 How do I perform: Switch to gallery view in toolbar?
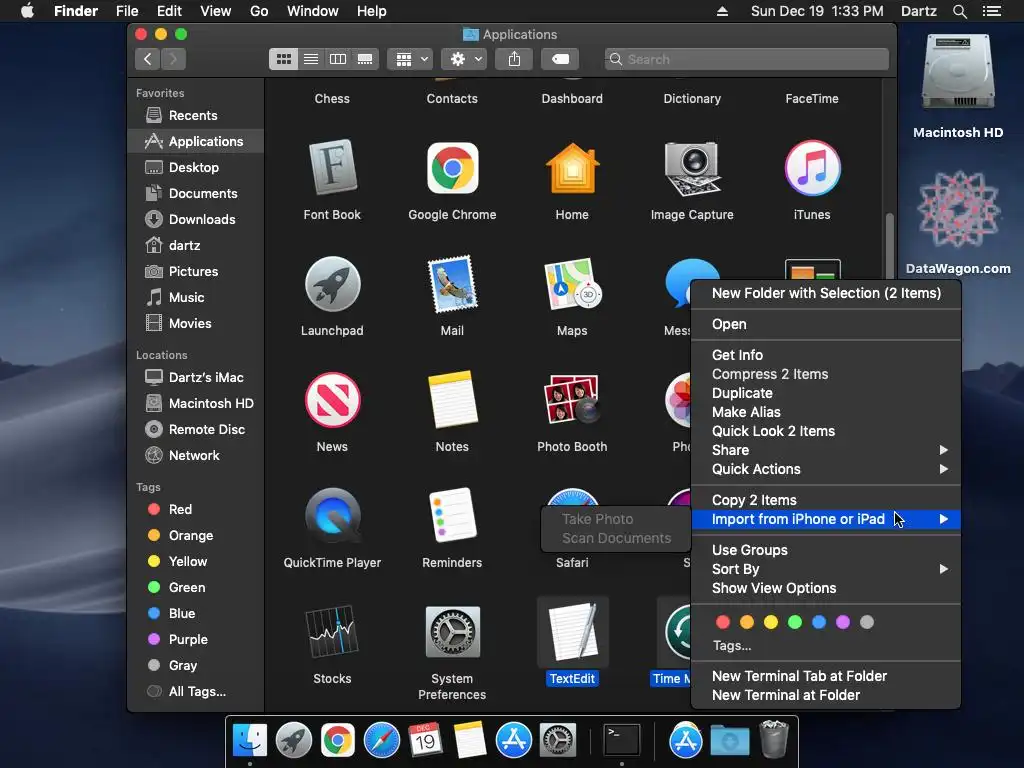point(365,59)
